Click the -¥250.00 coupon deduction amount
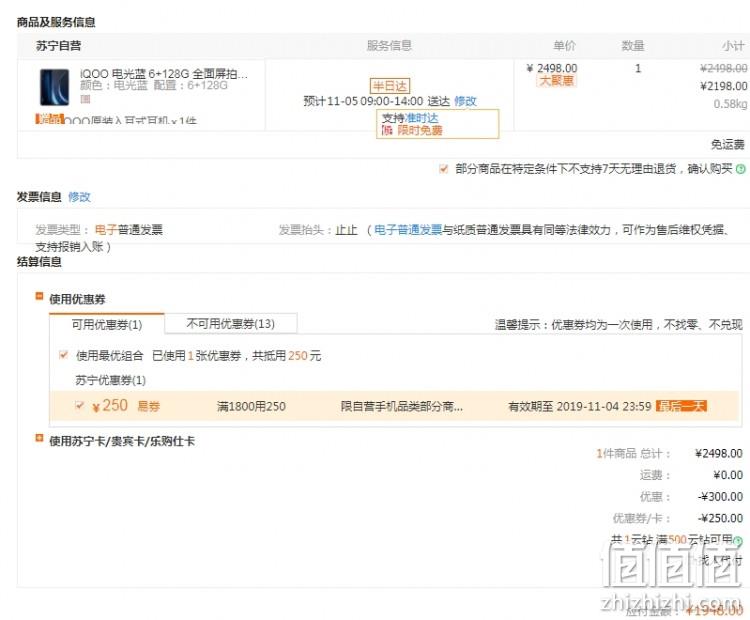 (x=721, y=518)
